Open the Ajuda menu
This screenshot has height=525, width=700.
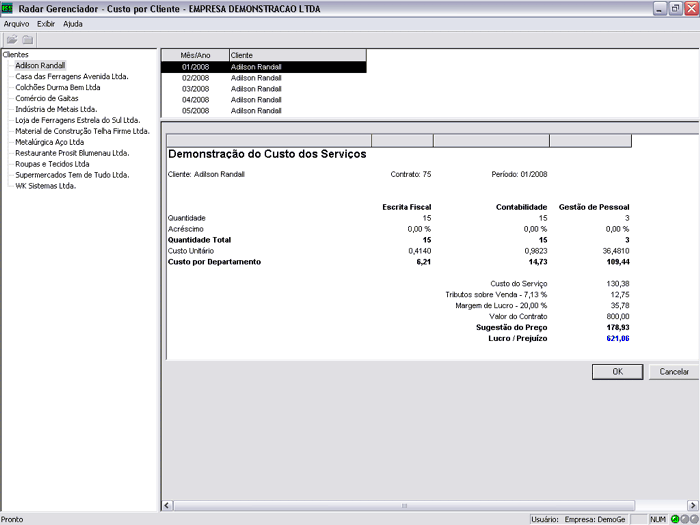coord(73,23)
